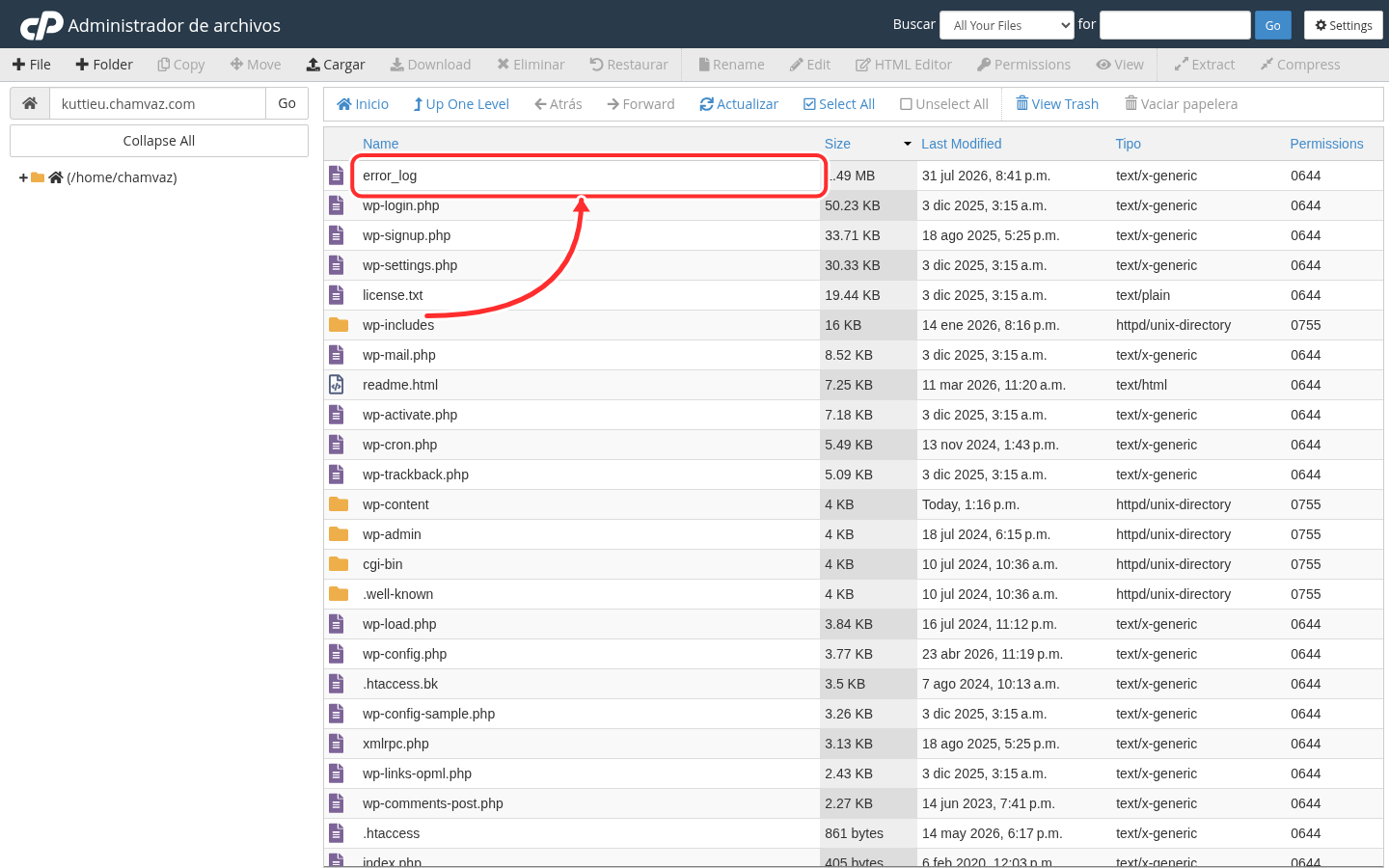Image resolution: width=1389 pixels, height=868 pixels.
Task: Click the Edit toolbar button
Action: 810,65
